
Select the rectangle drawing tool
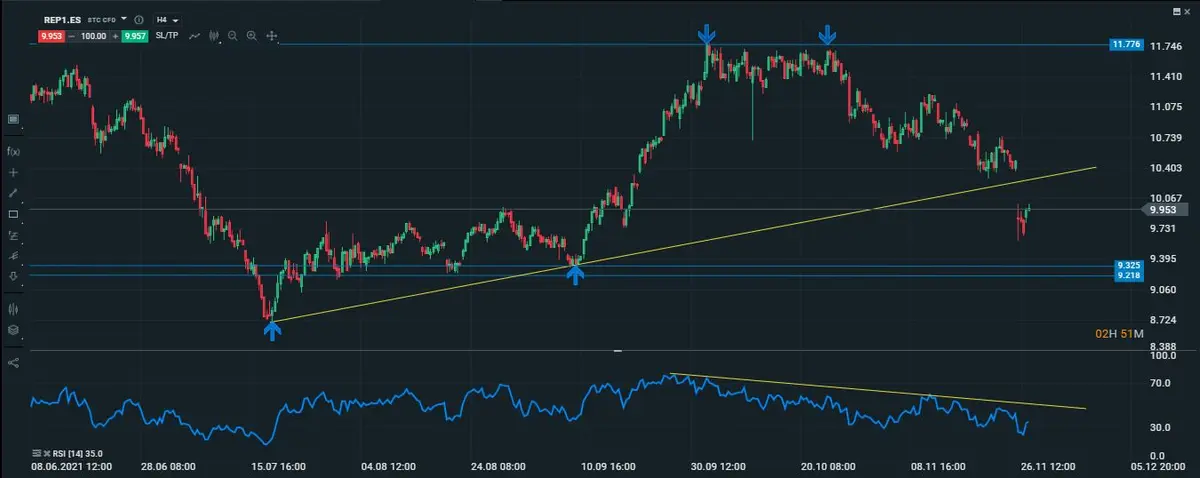tap(13, 214)
